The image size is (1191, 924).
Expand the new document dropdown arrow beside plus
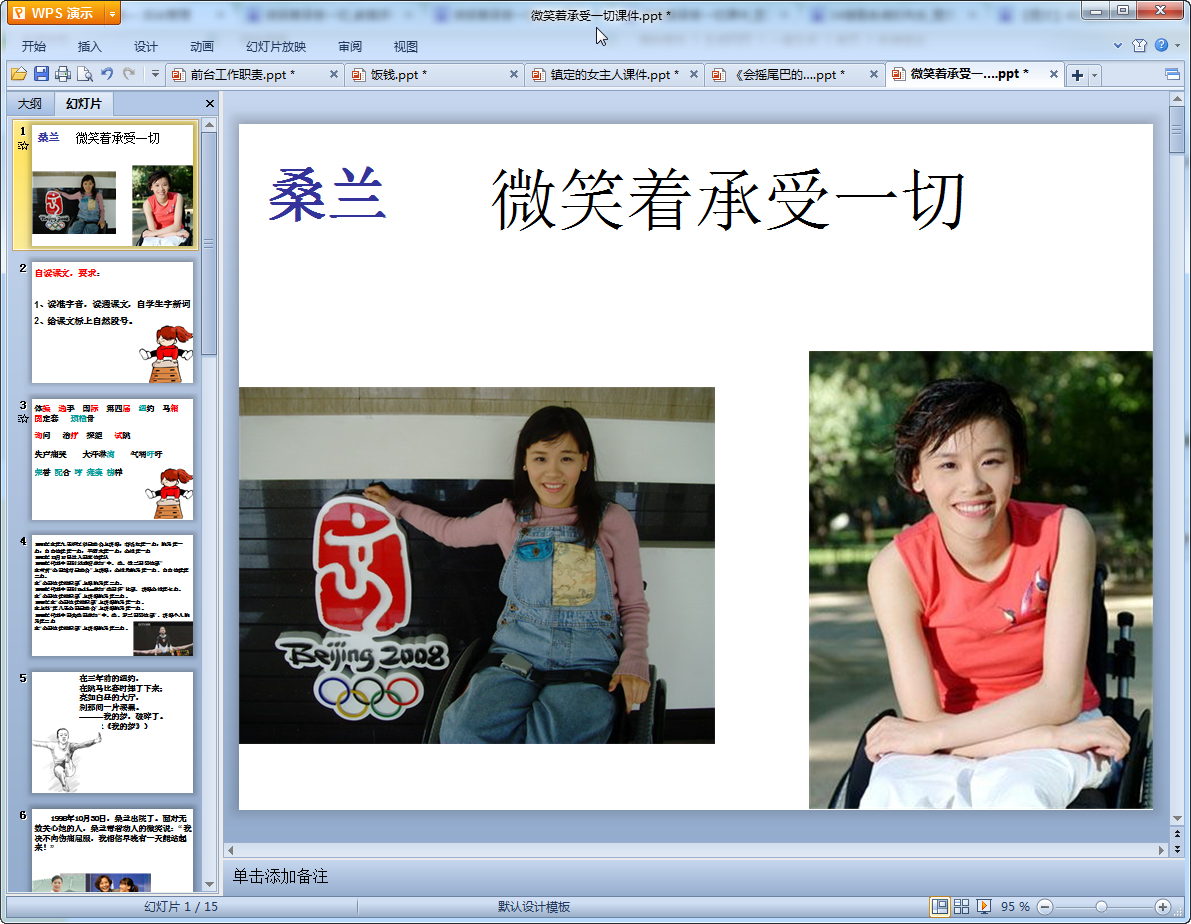click(1095, 75)
